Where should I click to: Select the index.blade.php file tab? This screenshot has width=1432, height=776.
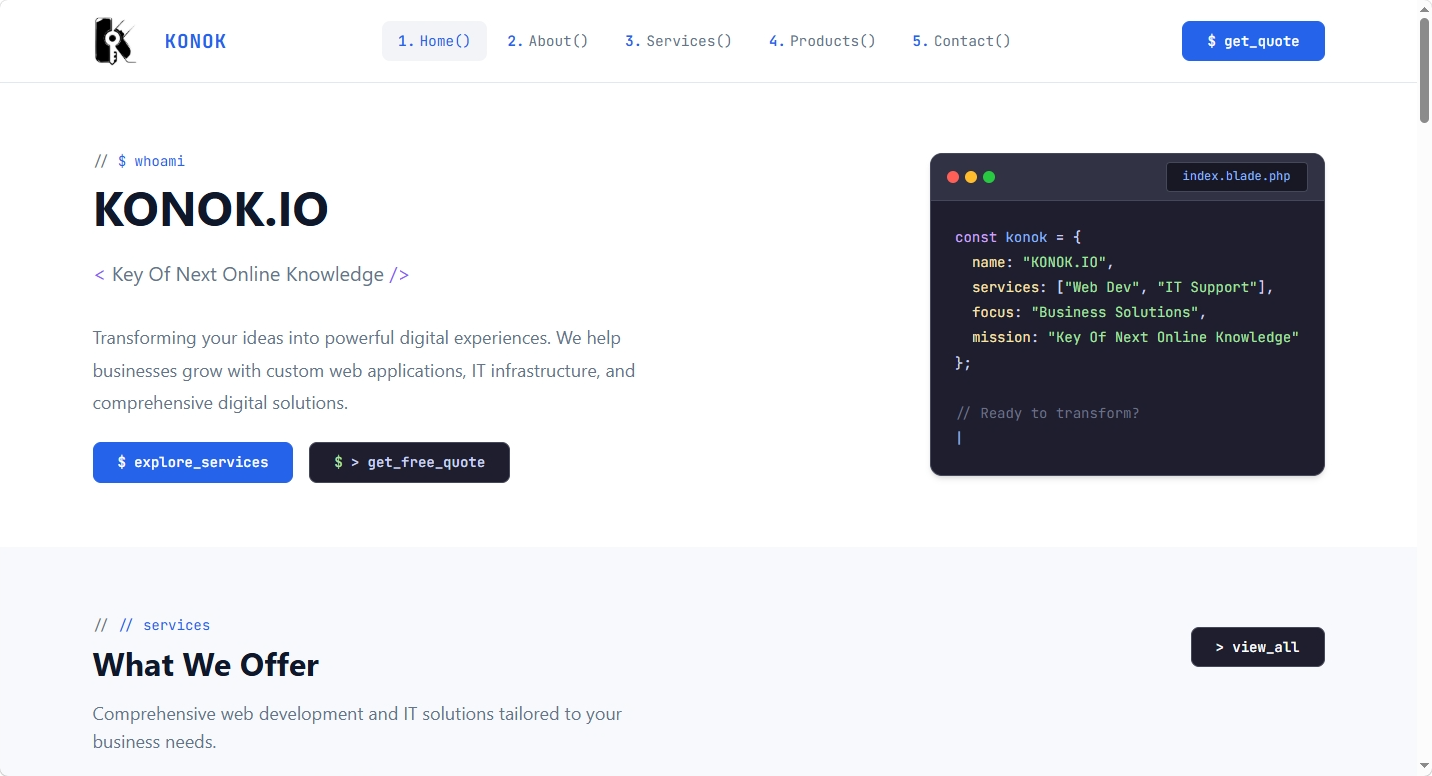pyautogui.click(x=1236, y=176)
